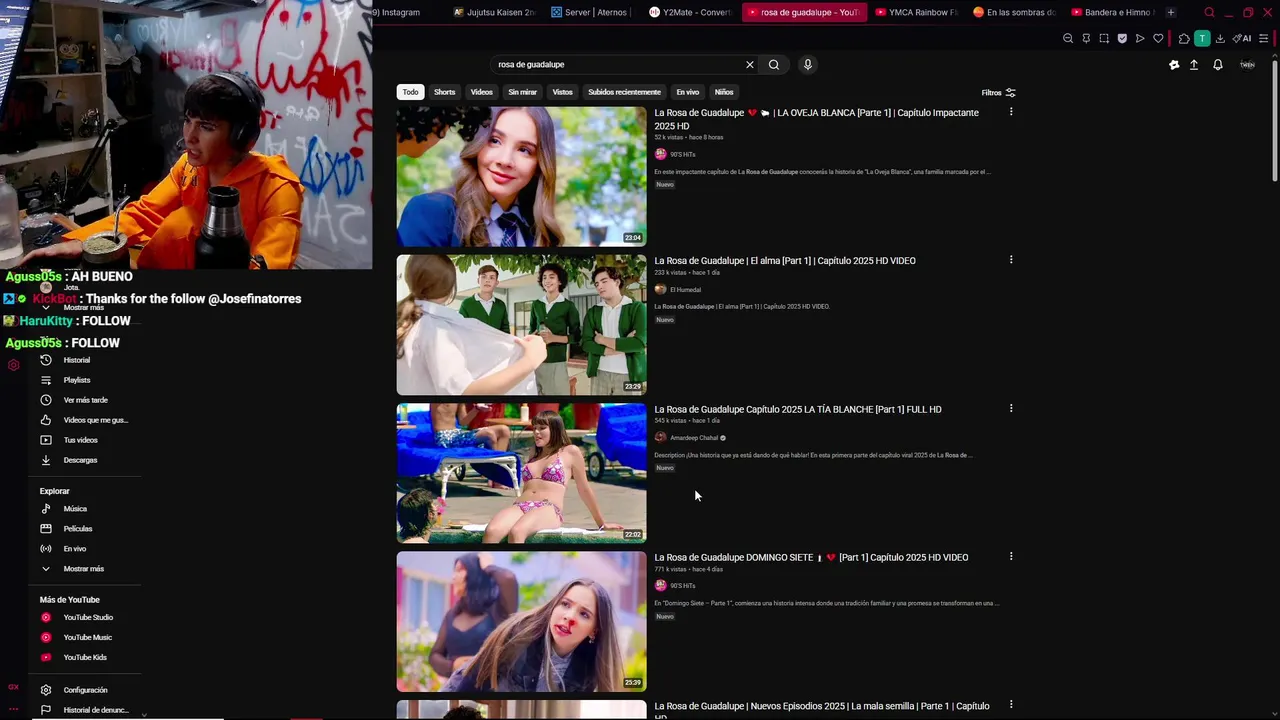The height and width of the screenshot is (720, 1280).
Task: Click the send/flow arrow icon in toolbar
Action: click(x=1140, y=39)
